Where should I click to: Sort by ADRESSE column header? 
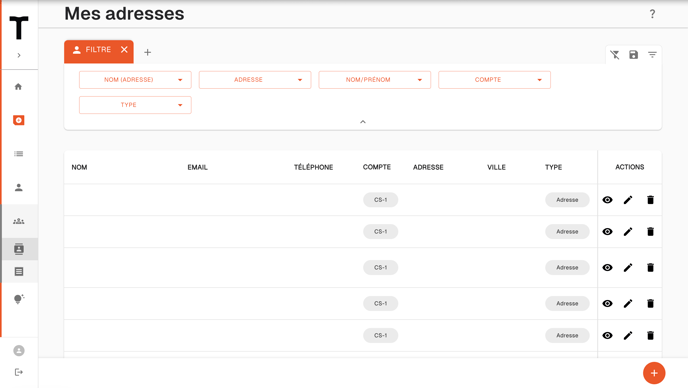point(428,167)
